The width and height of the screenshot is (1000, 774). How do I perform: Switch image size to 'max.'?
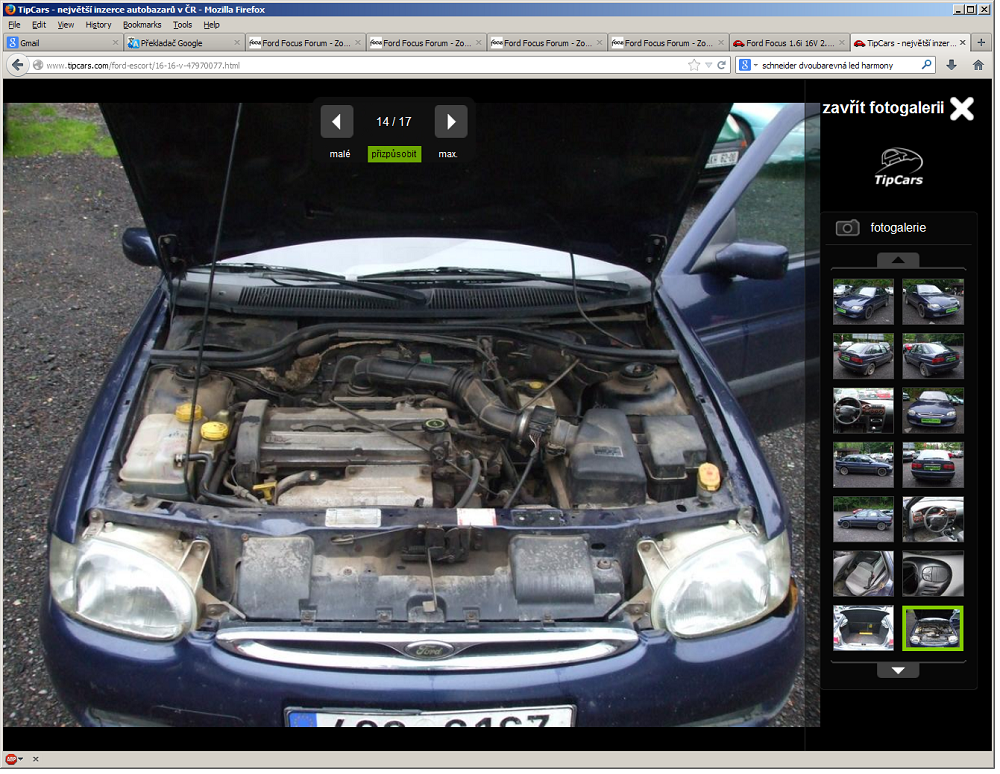pyautogui.click(x=448, y=154)
